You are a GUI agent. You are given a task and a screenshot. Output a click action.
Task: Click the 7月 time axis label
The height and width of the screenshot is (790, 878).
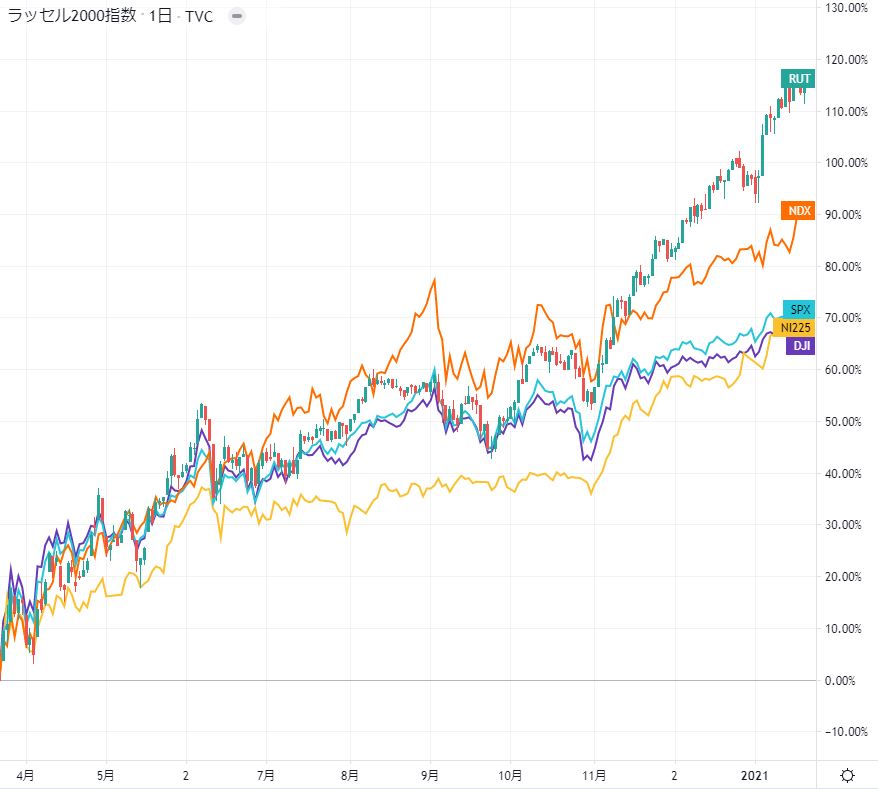coord(267,775)
